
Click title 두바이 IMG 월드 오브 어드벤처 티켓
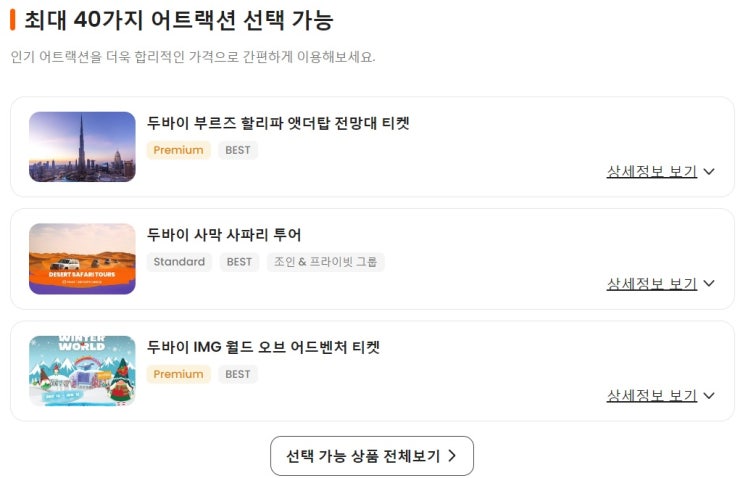point(263,347)
